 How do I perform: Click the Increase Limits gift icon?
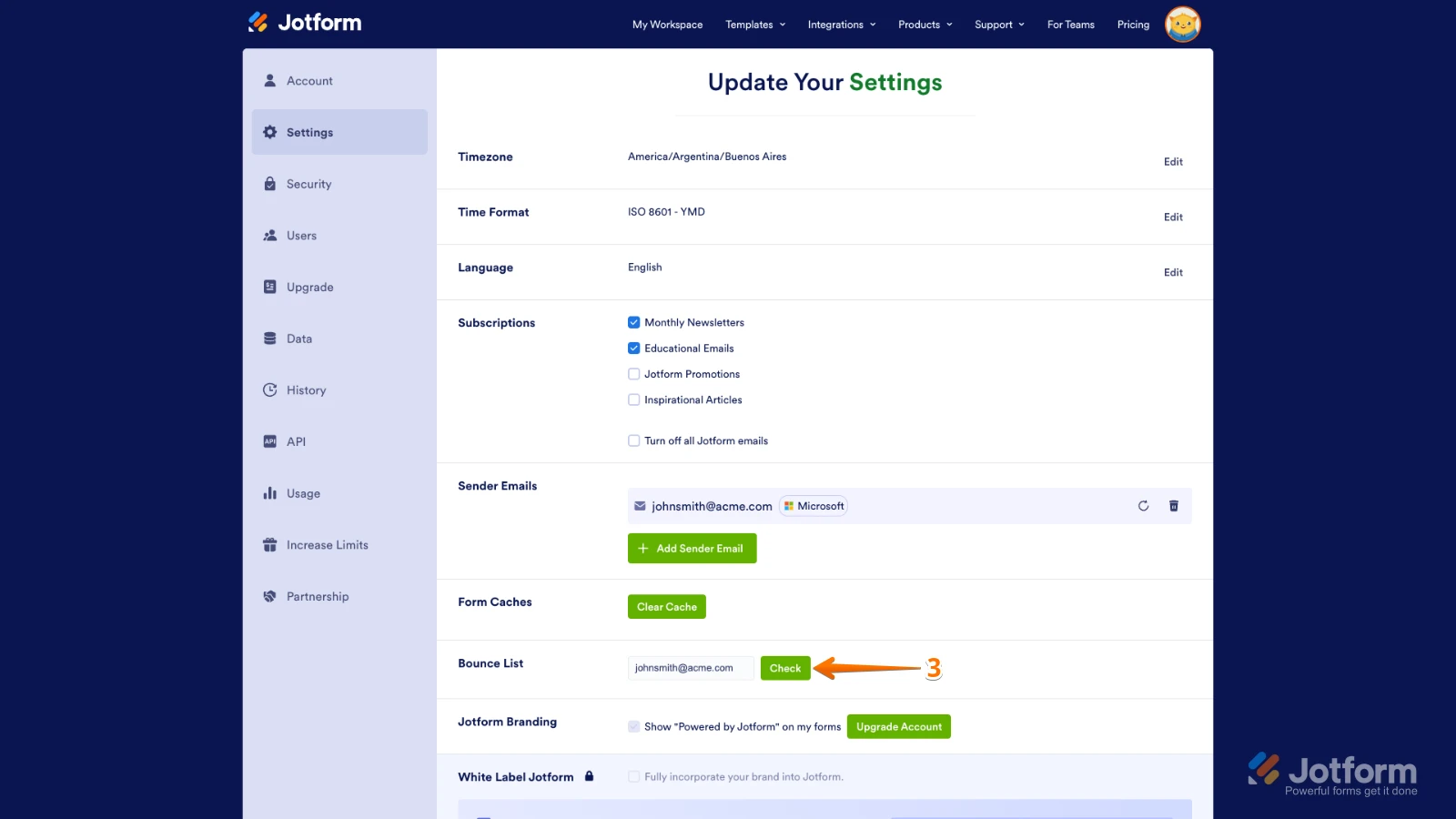coord(269,544)
